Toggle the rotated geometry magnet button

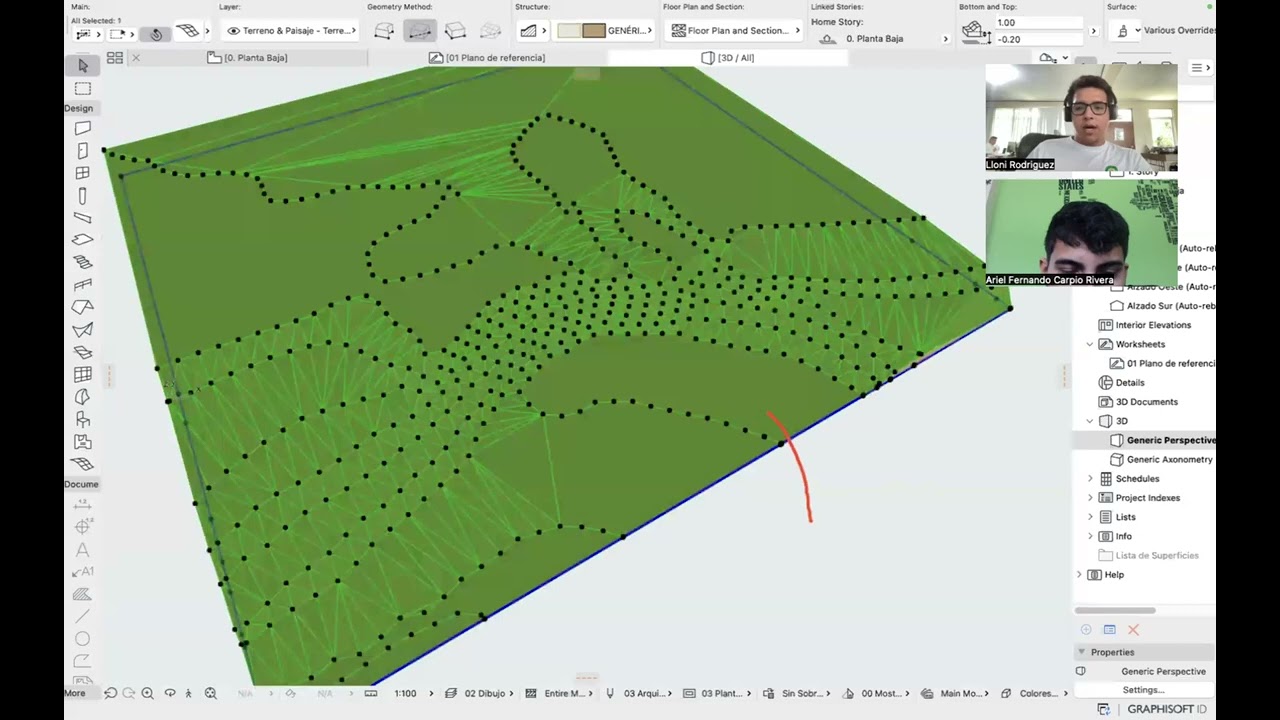[156, 34]
